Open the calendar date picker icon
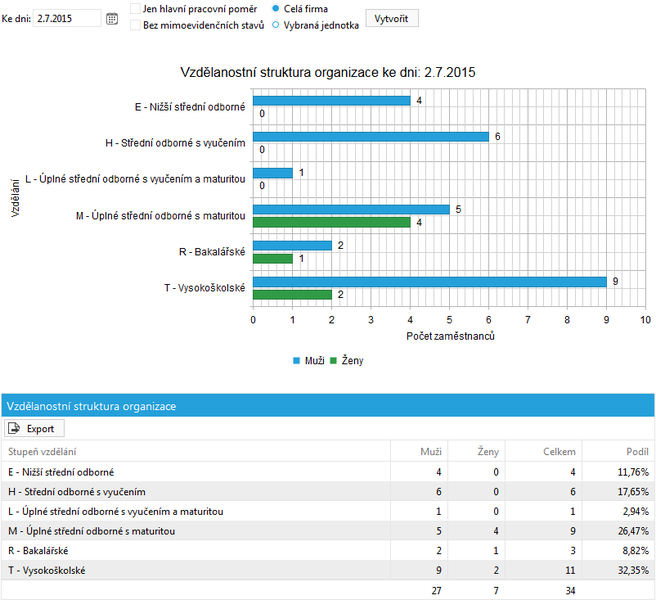Image resolution: width=656 pixels, height=600 pixels. coord(112,19)
